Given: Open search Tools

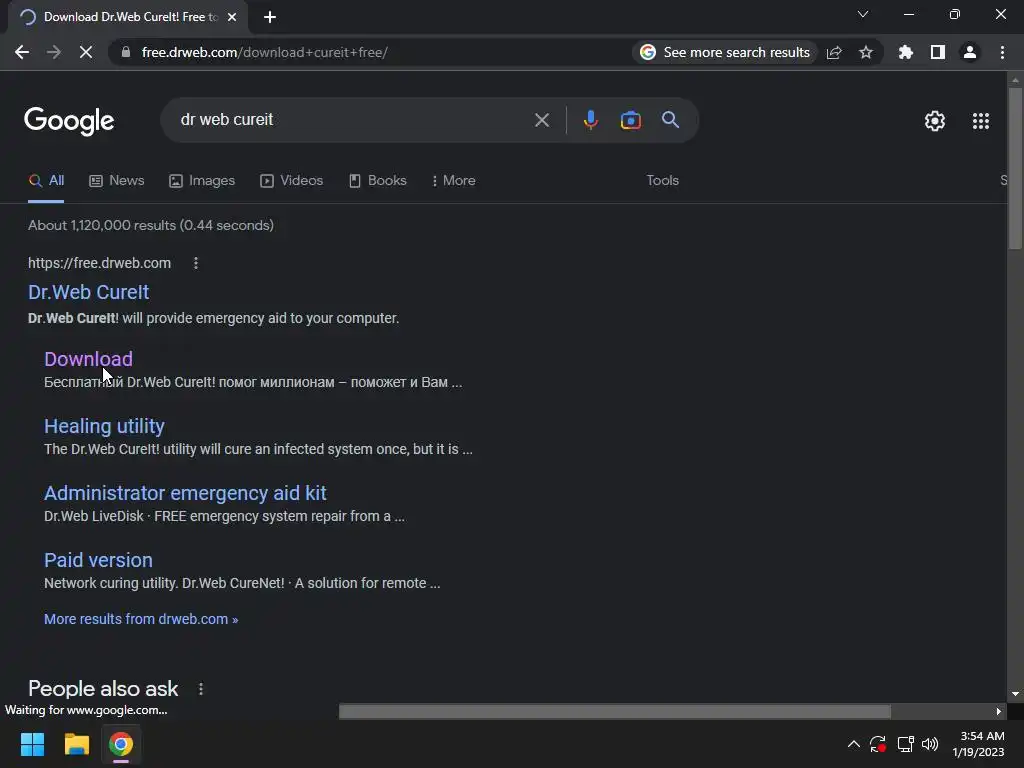Looking at the screenshot, I should tap(662, 181).
